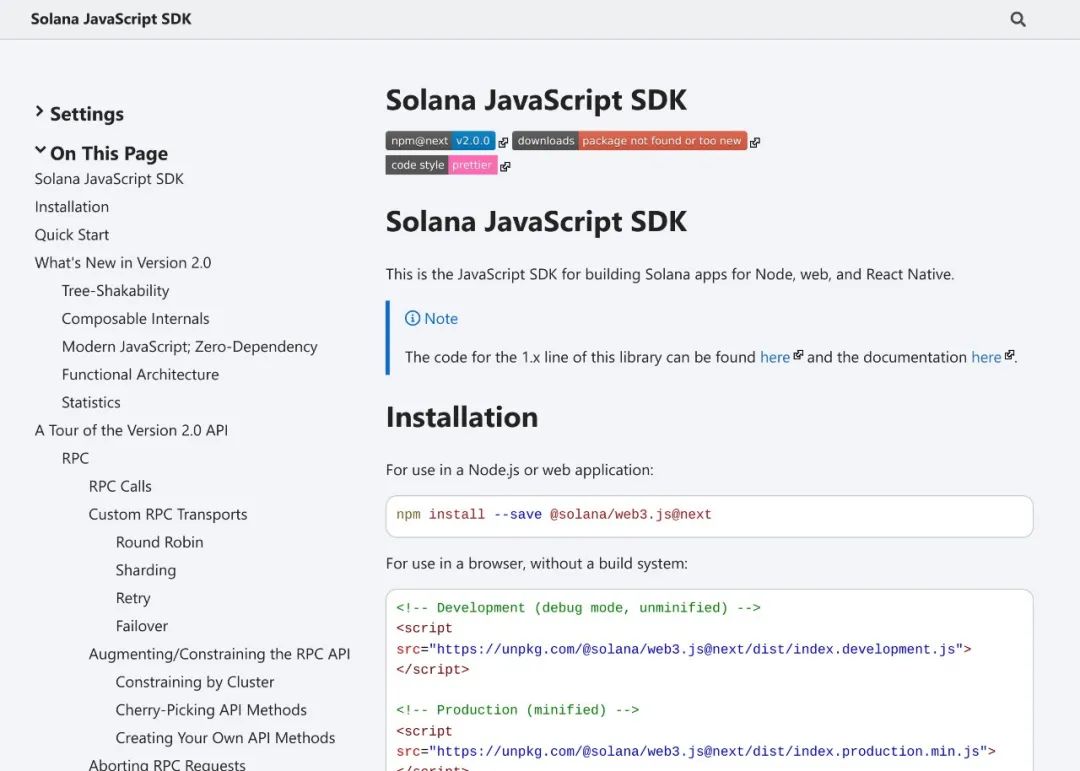This screenshot has height=771, width=1080.
Task: Collapse the On This Page section chevron
Action: (x=40, y=150)
